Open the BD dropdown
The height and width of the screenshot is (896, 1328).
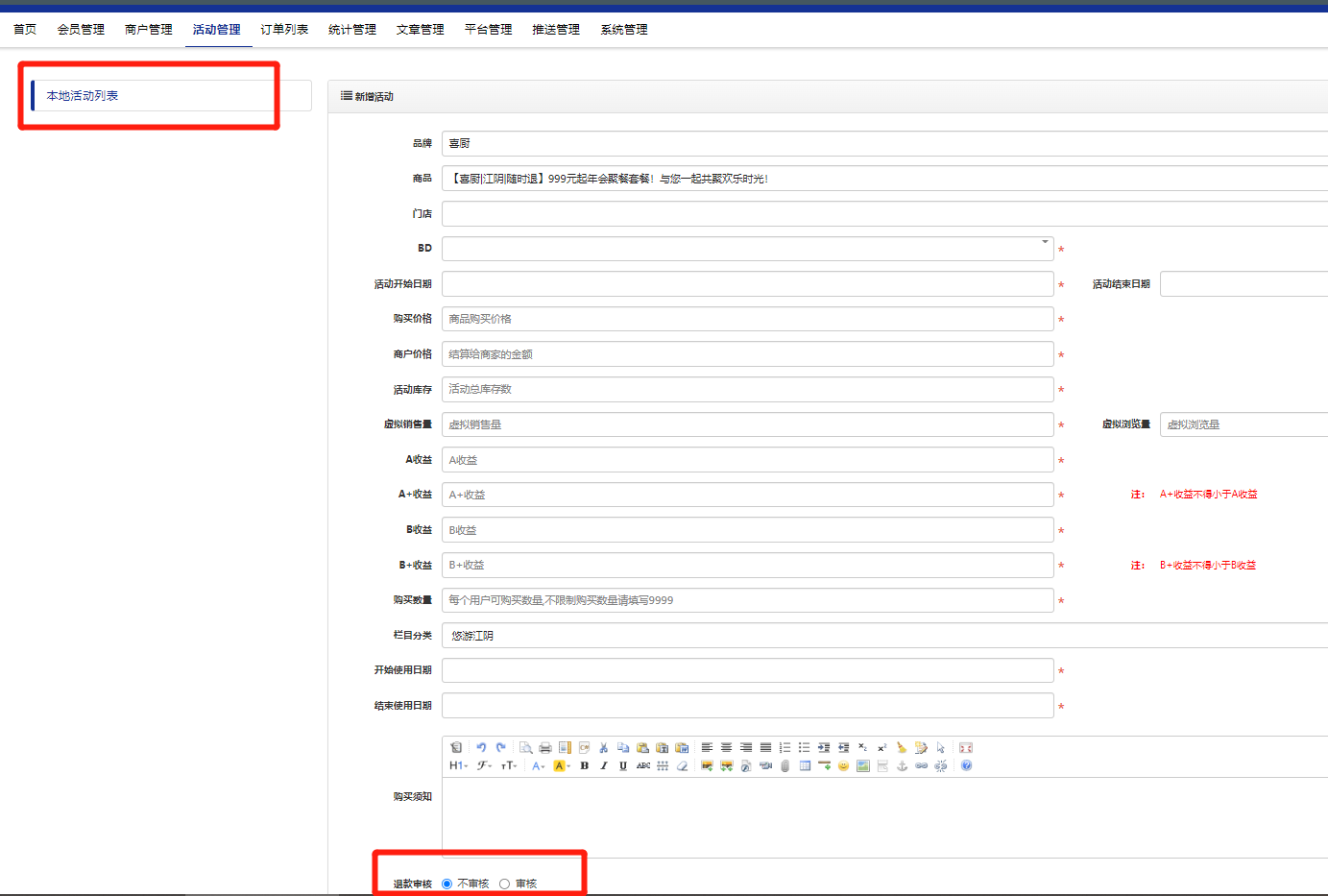pyautogui.click(x=747, y=249)
